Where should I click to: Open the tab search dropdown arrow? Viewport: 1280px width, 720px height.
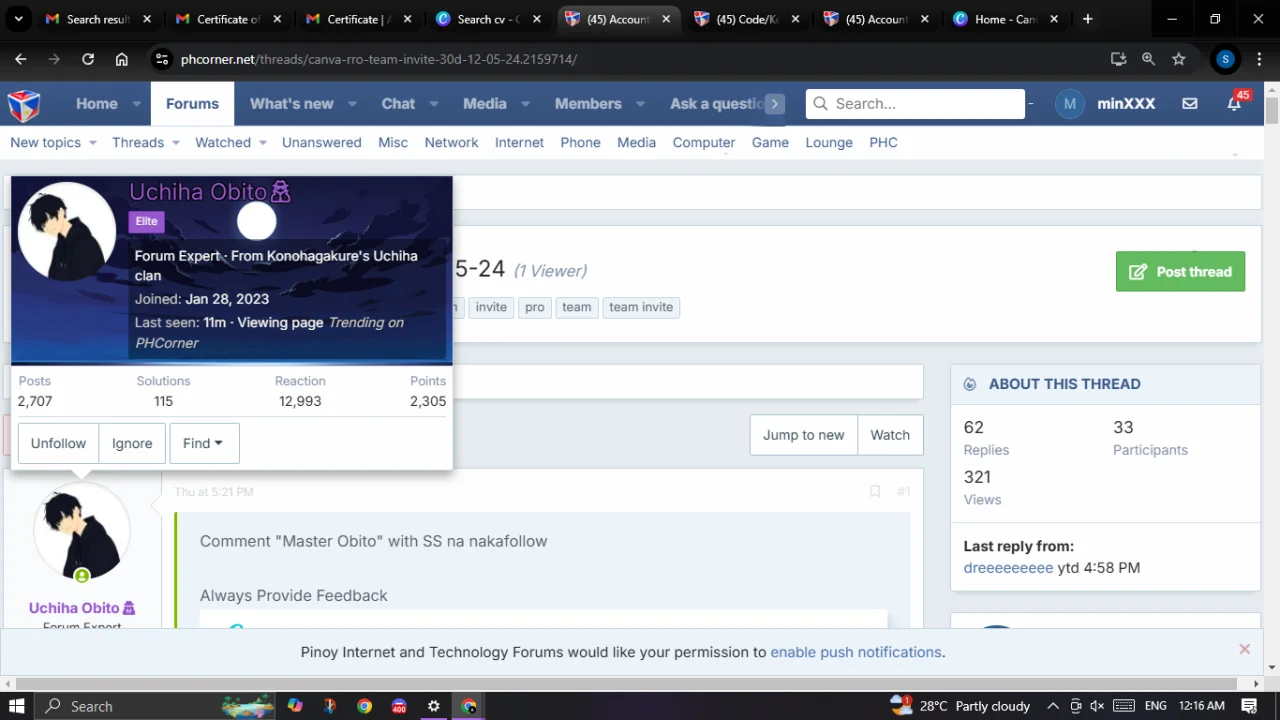(x=19, y=19)
